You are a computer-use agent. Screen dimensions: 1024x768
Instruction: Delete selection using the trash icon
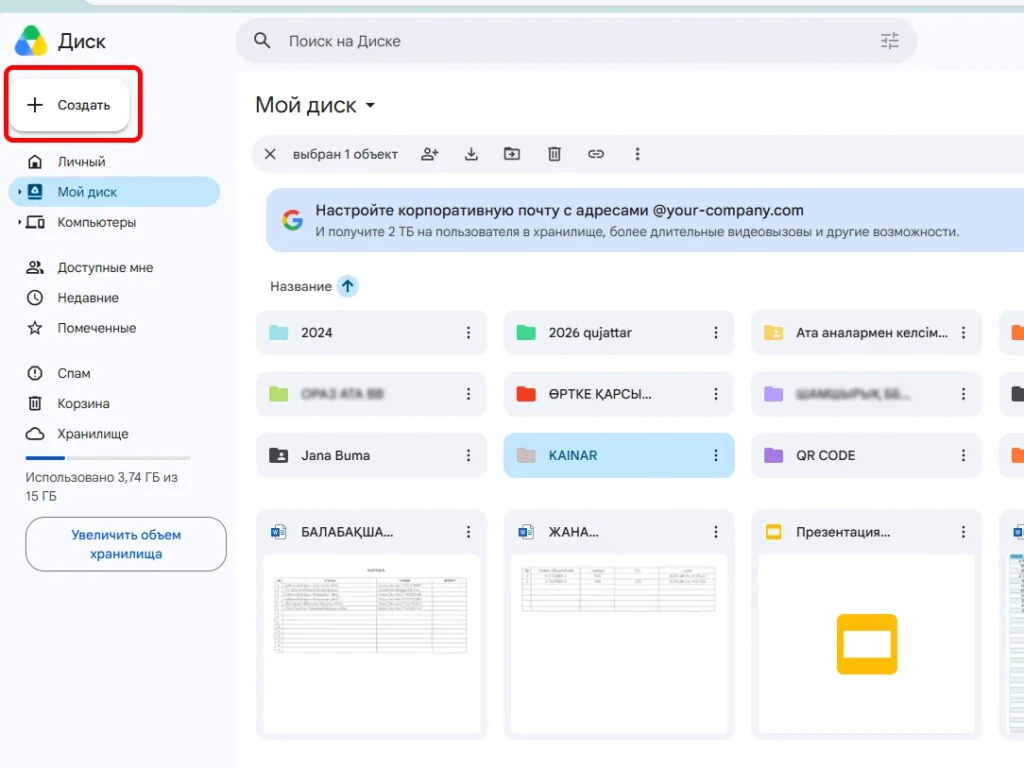pyautogui.click(x=554, y=154)
